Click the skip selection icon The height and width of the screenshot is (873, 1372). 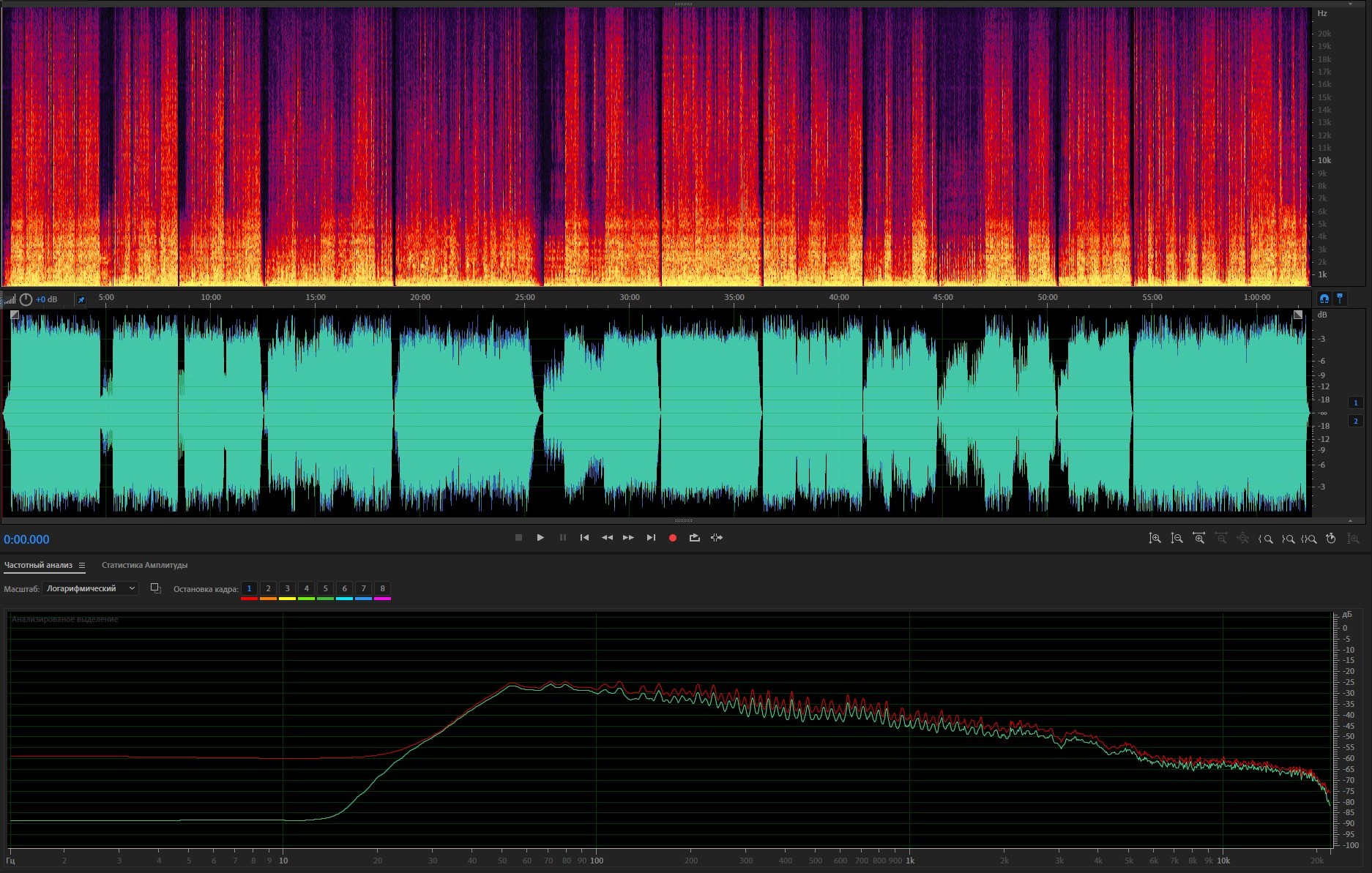717,538
